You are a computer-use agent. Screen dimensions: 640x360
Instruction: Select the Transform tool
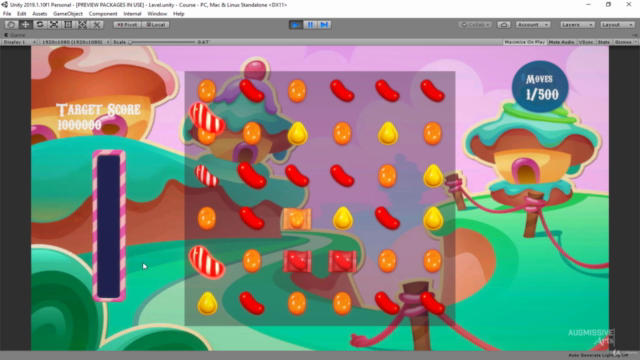[82, 25]
